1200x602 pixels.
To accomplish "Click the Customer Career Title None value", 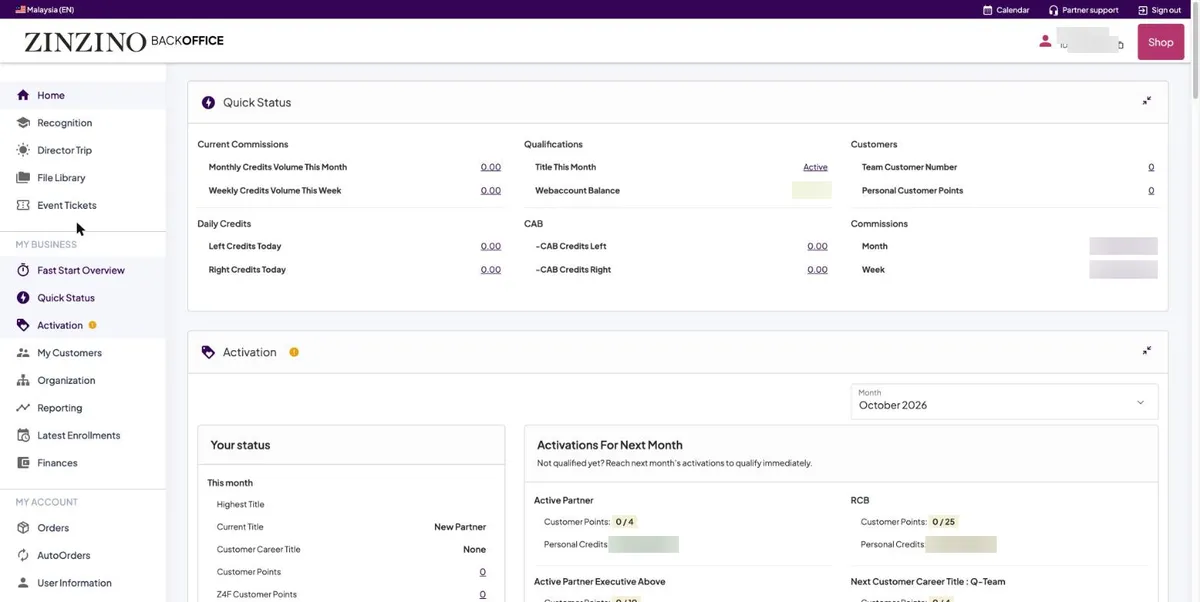I will (x=474, y=549).
